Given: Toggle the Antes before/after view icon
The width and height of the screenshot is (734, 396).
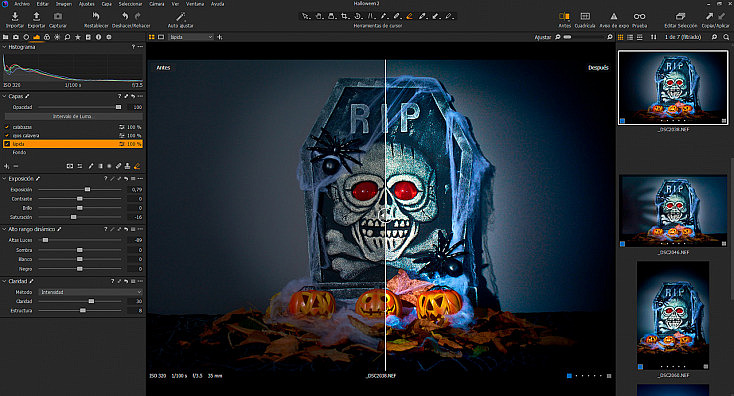Looking at the screenshot, I should point(565,17).
